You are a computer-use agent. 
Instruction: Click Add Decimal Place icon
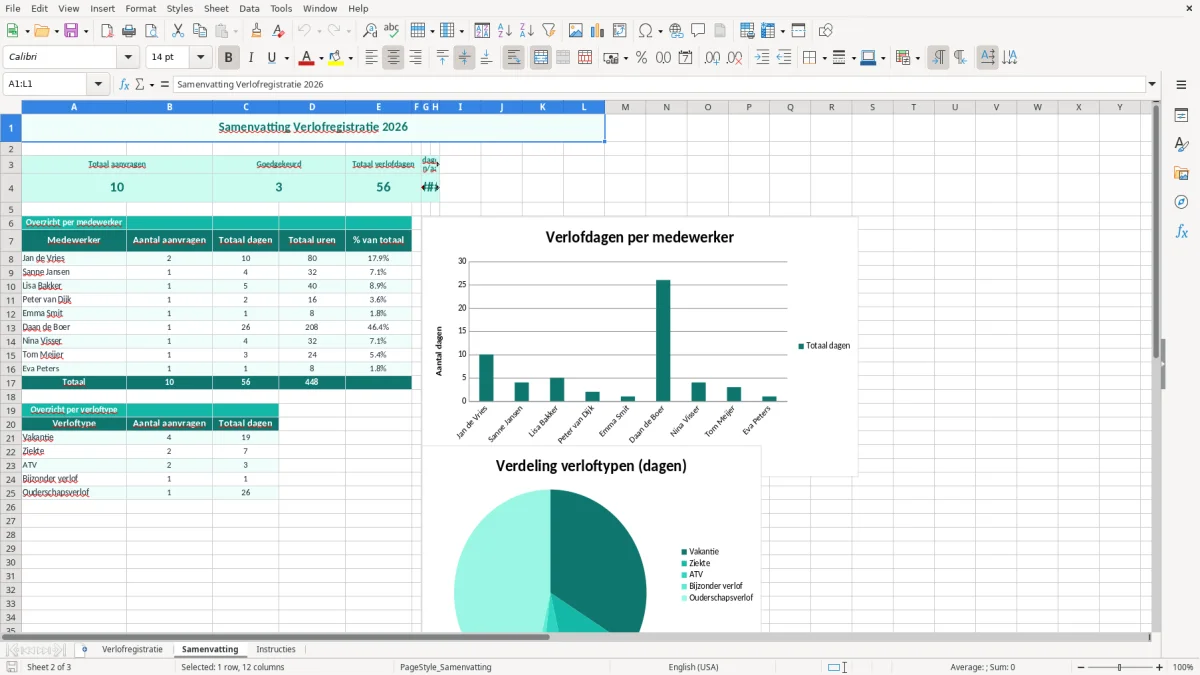tap(712, 58)
